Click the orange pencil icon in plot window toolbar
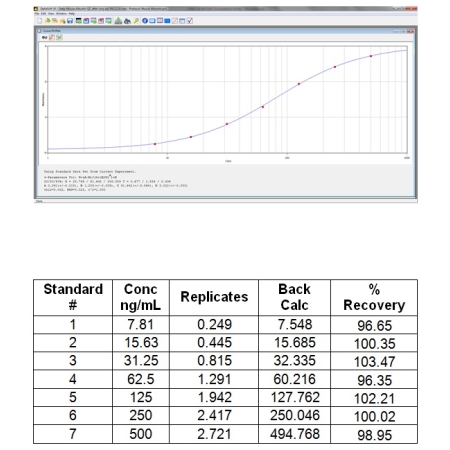The height and width of the screenshot is (450, 450). [x=52, y=37]
